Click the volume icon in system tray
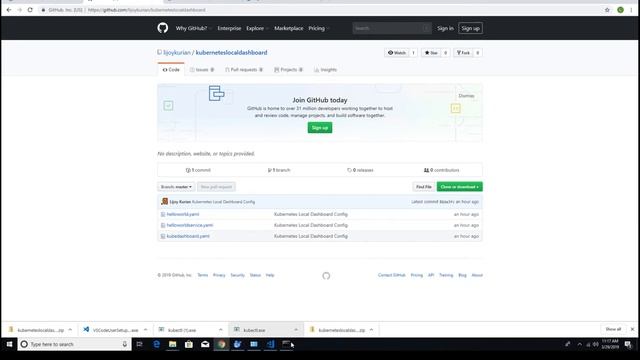640x360 pixels. [x=596, y=344]
